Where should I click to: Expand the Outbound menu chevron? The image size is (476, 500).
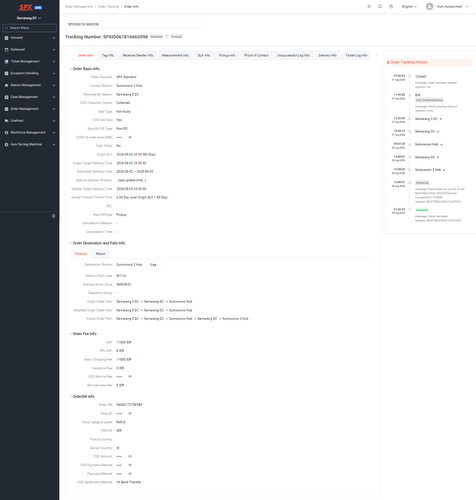54,50
